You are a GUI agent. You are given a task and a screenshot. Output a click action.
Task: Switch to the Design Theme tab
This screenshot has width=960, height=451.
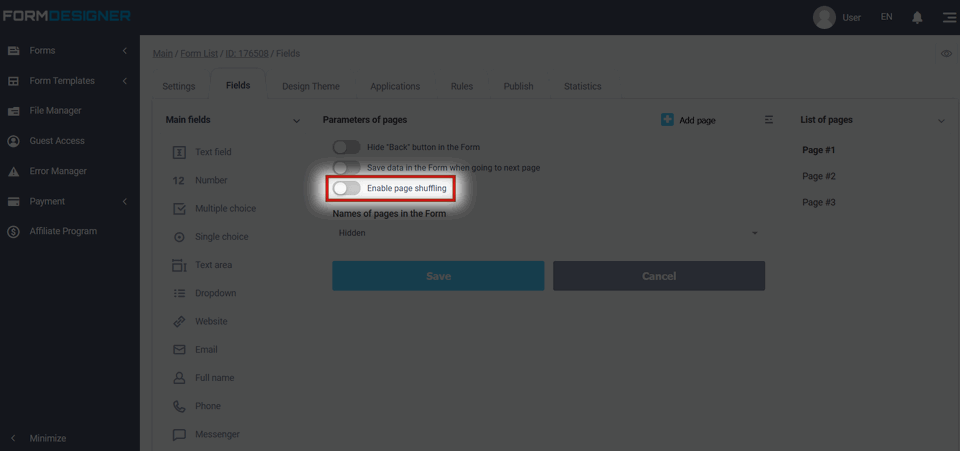click(310, 86)
